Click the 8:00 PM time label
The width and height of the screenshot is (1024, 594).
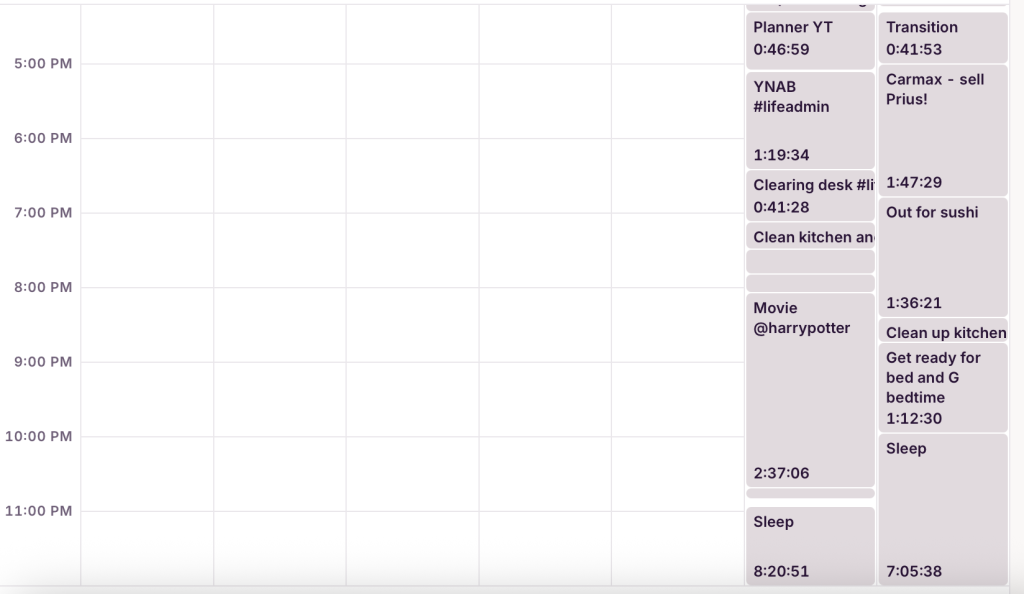(43, 287)
